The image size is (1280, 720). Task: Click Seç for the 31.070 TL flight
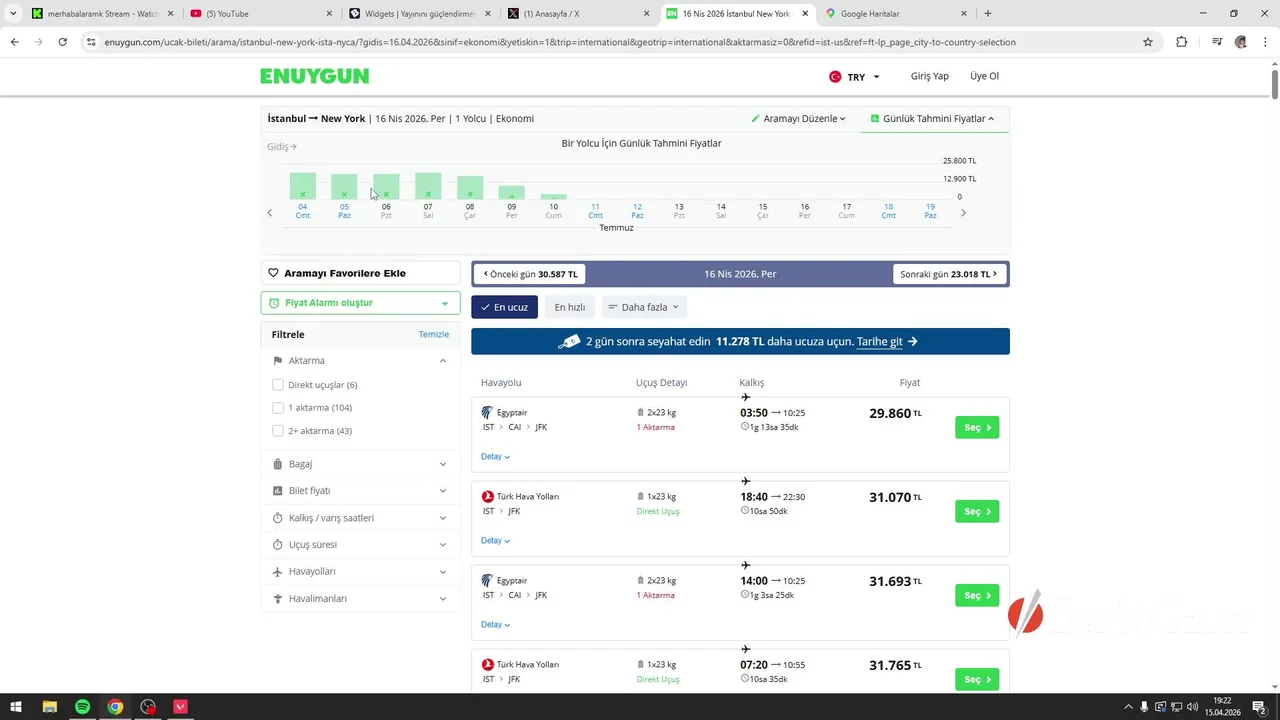click(x=977, y=512)
